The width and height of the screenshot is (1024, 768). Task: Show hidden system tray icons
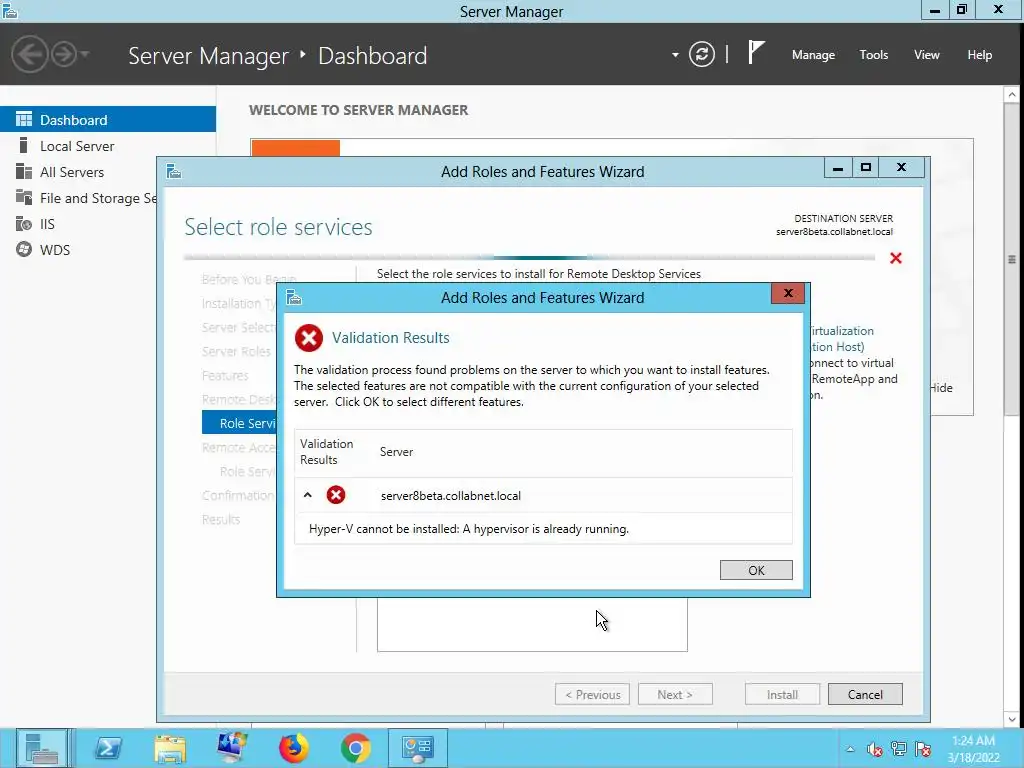point(850,749)
